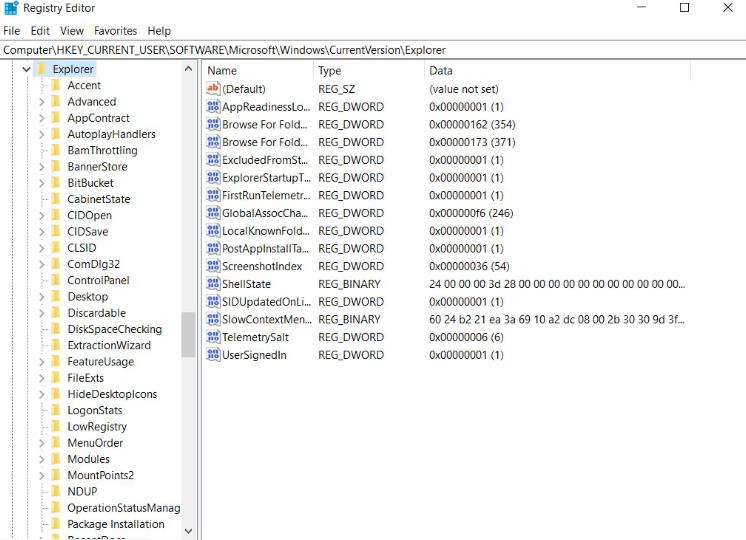Screen dimensions: 746x540
Task: Click the Explorer folder icon in tree
Action: 41,69
